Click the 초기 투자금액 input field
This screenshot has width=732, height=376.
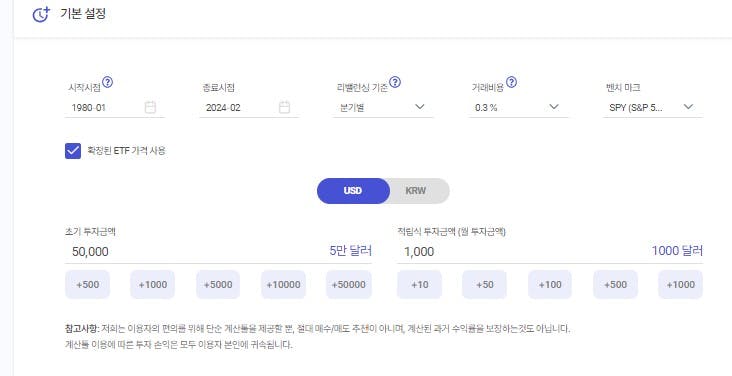pos(218,252)
